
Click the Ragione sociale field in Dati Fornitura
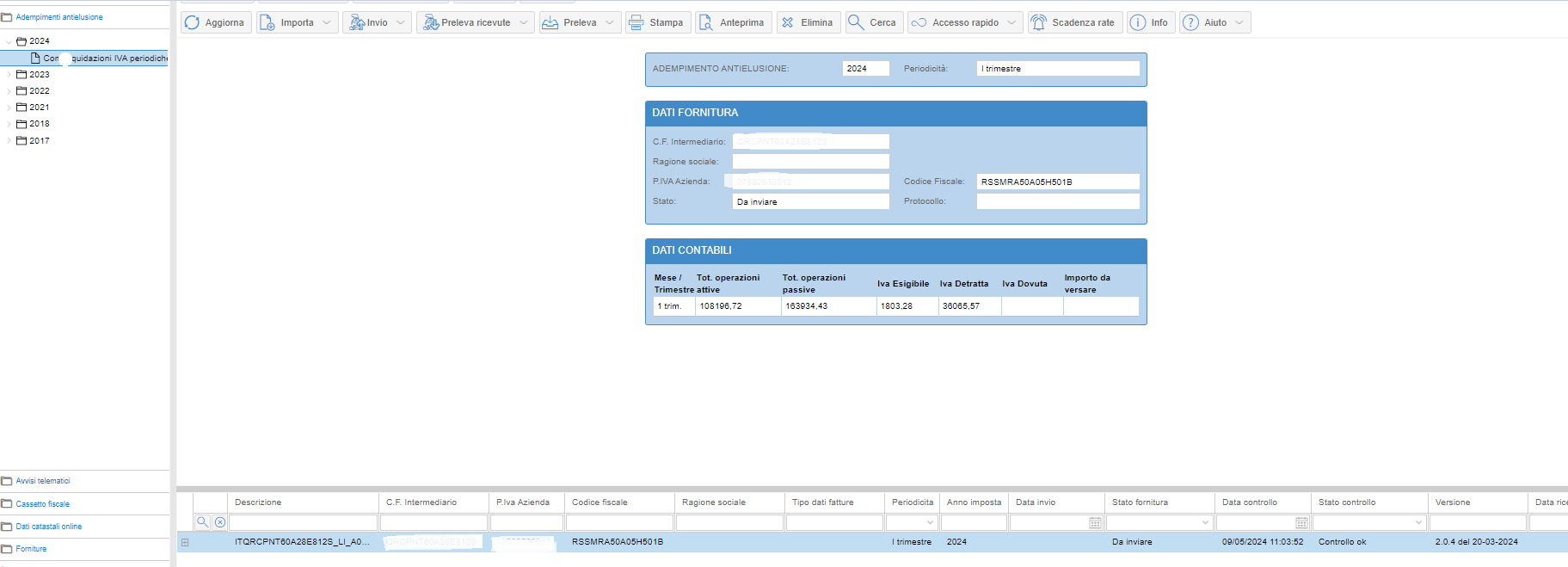[x=810, y=162]
